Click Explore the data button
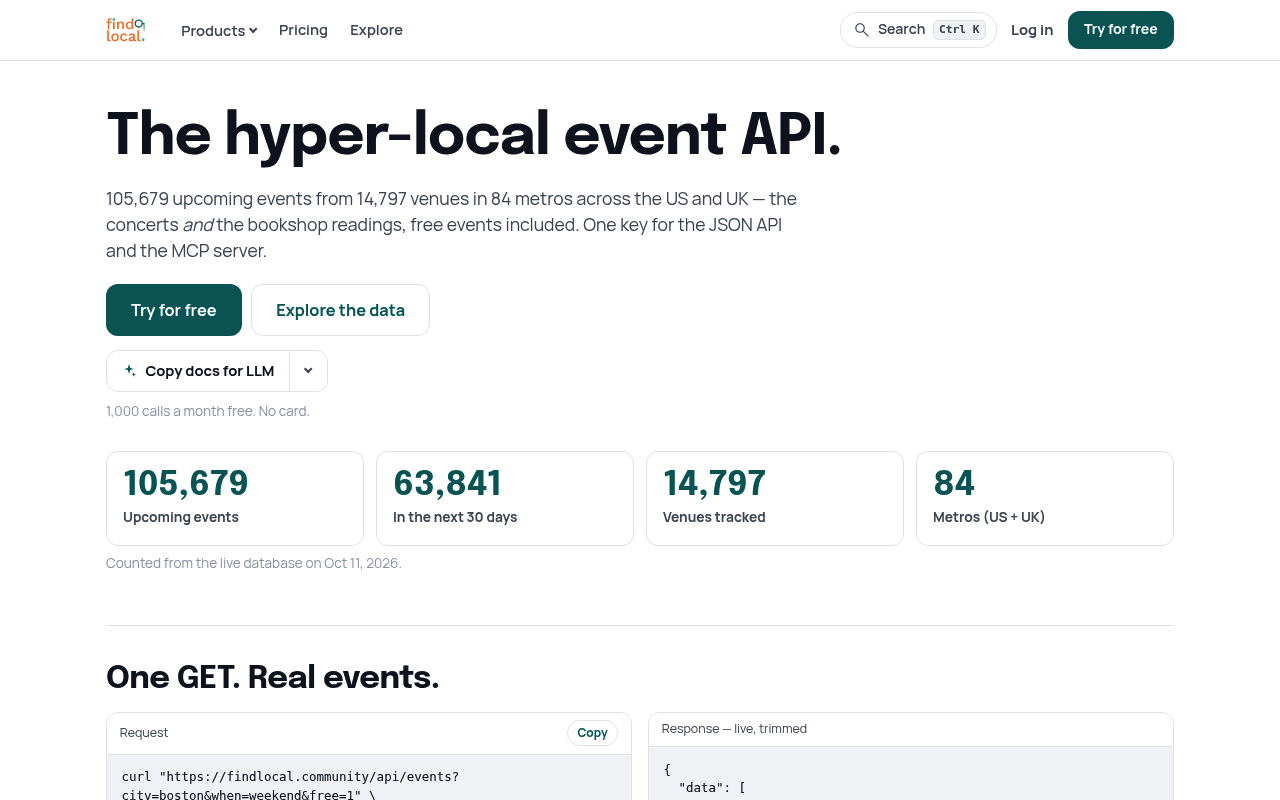 click(x=340, y=310)
